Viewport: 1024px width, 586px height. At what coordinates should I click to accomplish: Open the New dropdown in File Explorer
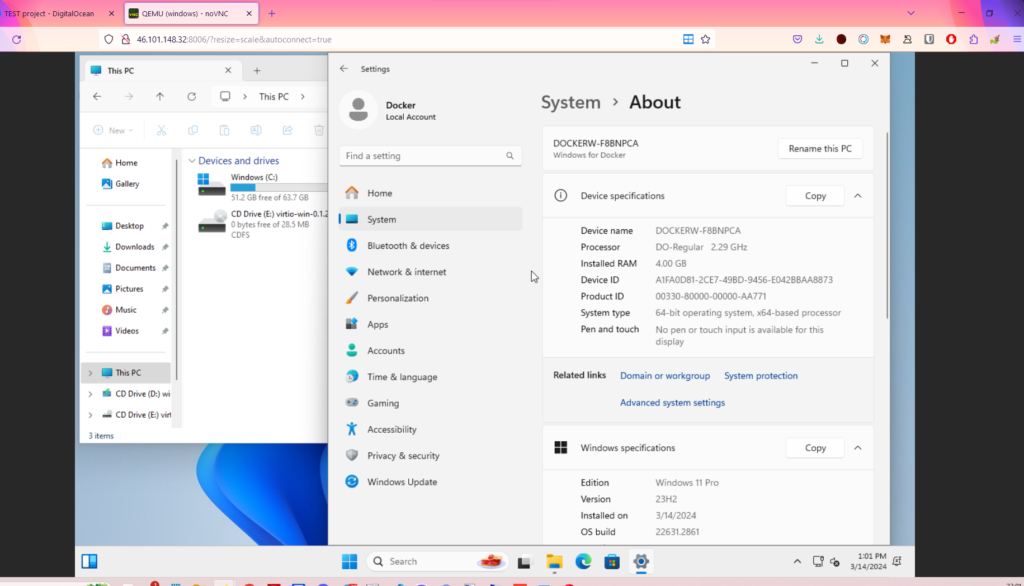point(113,130)
